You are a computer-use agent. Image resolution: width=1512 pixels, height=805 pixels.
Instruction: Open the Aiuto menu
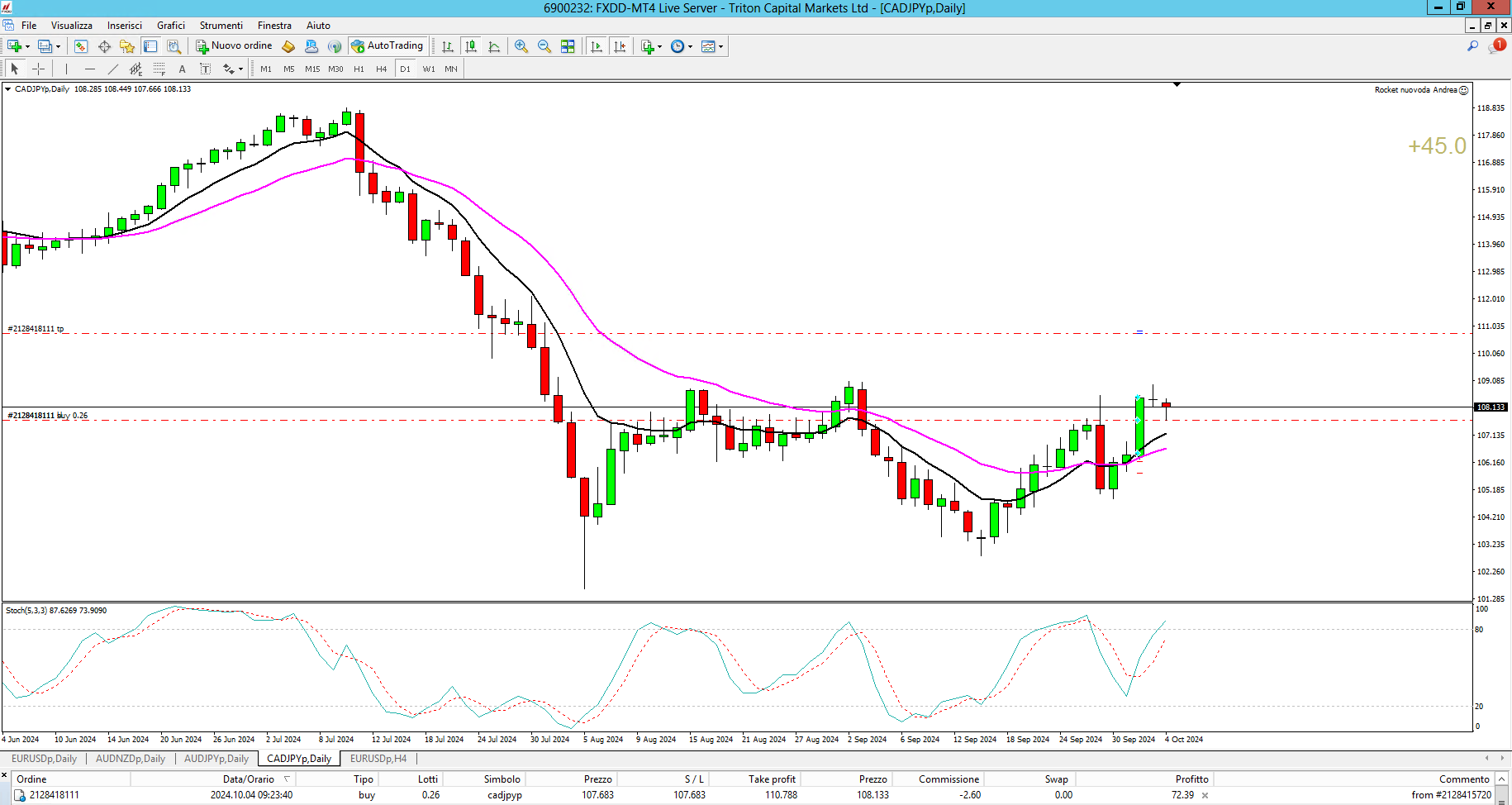tap(318, 26)
